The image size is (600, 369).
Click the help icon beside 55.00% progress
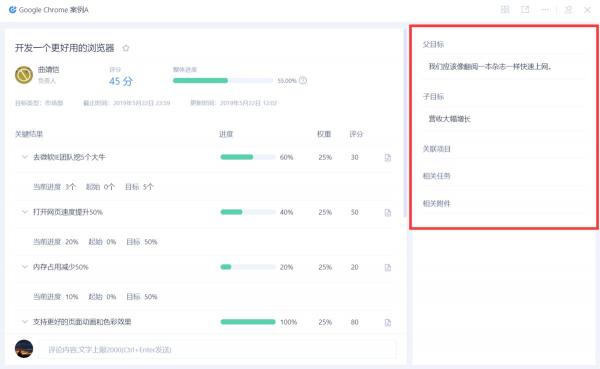303,80
